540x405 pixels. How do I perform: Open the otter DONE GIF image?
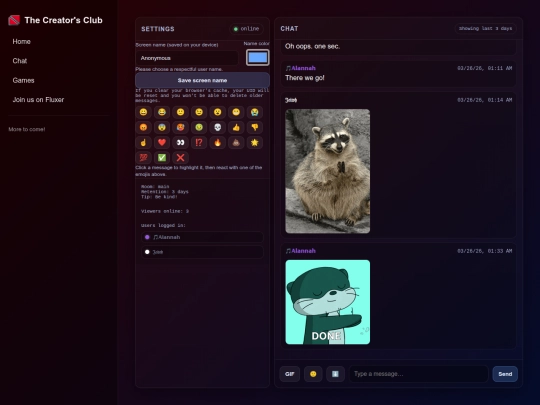point(328,302)
